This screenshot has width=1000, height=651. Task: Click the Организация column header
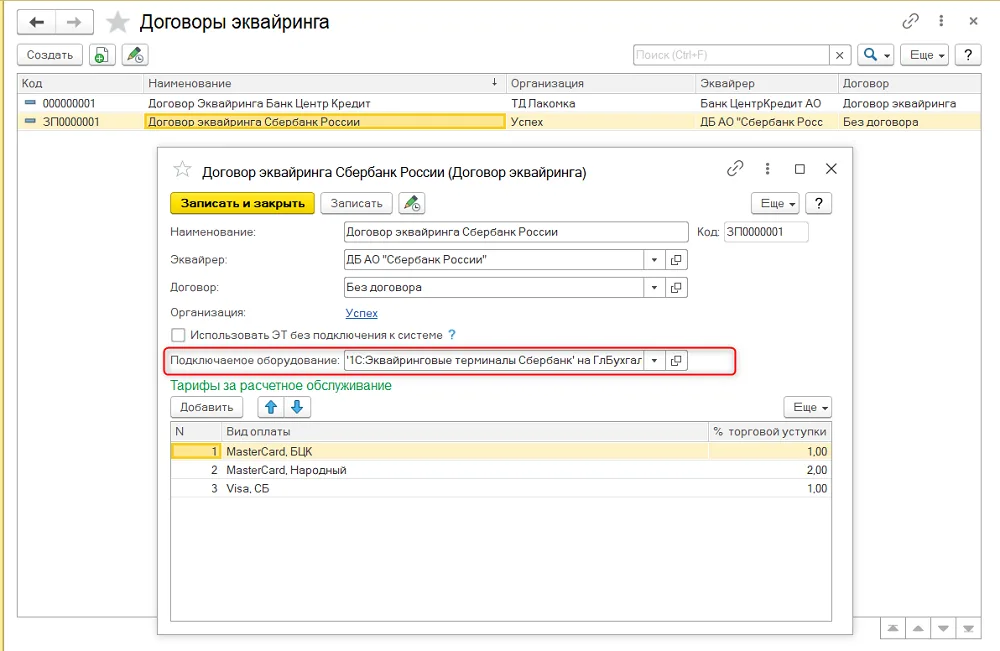601,84
